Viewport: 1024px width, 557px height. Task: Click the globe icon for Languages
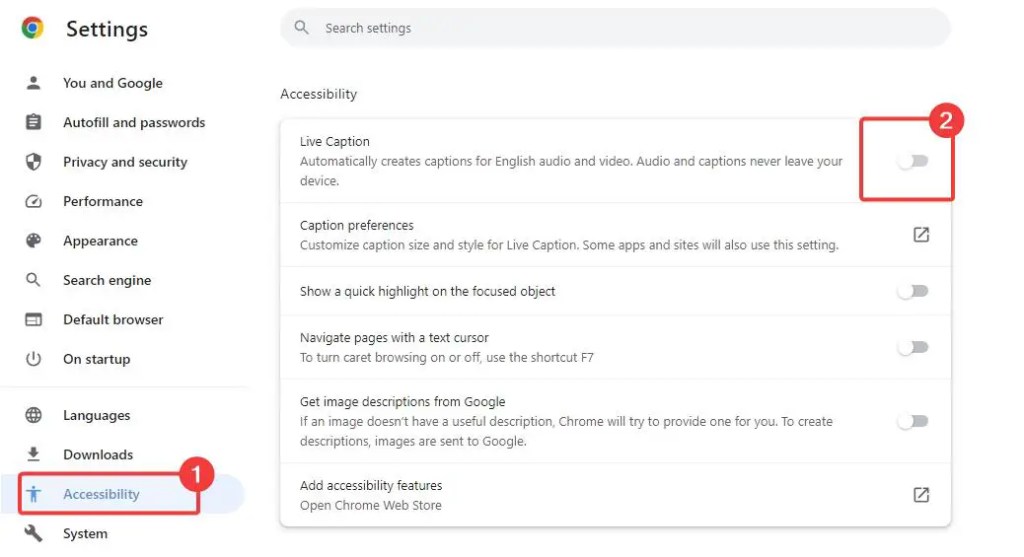click(x=33, y=415)
